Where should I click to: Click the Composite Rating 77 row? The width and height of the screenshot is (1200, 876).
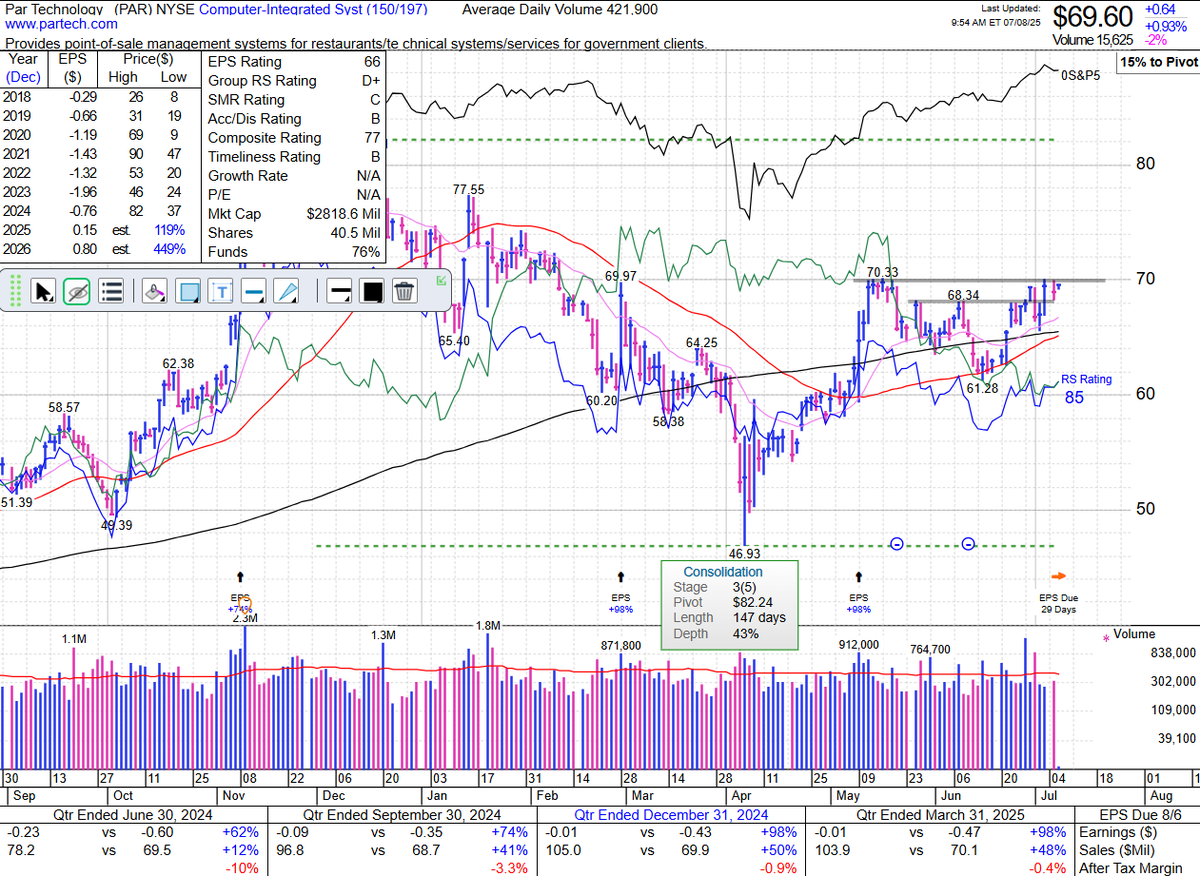pyautogui.click(x=294, y=138)
